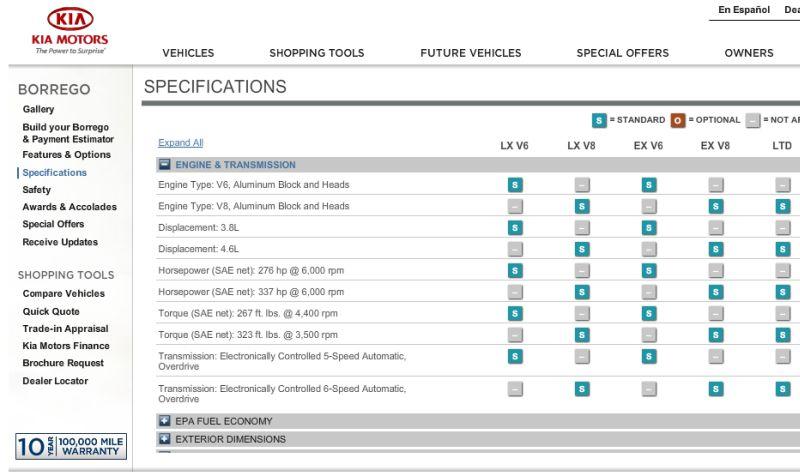Collapse the Engine & Transmission section
The width and height of the screenshot is (800, 476).
pos(165,165)
